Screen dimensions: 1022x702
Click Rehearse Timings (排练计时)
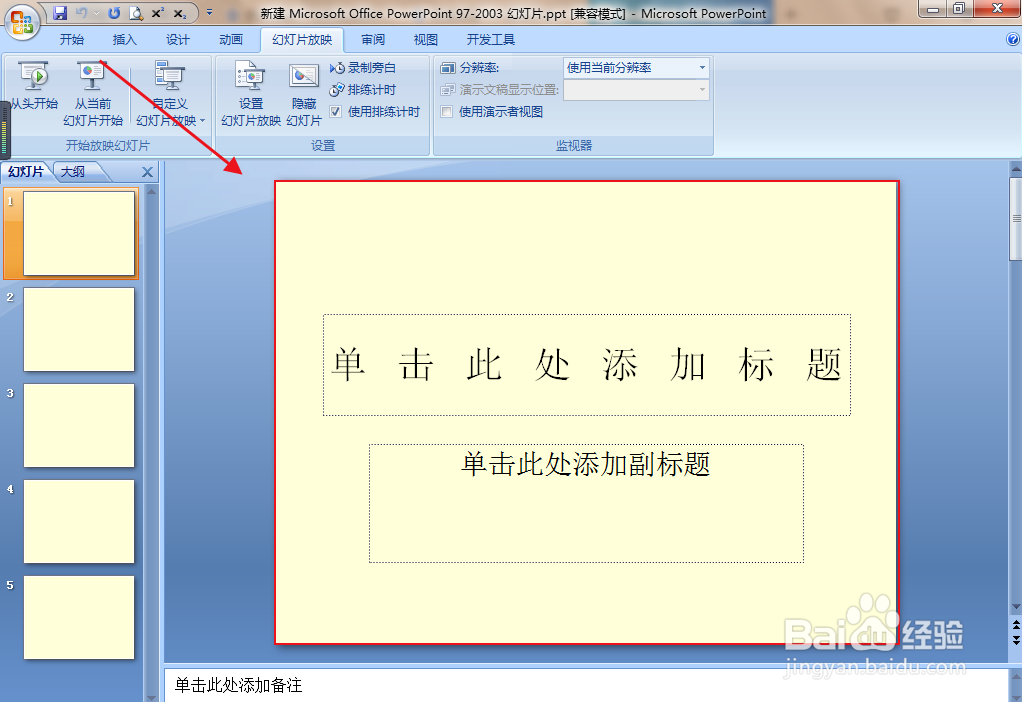coord(362,90)
